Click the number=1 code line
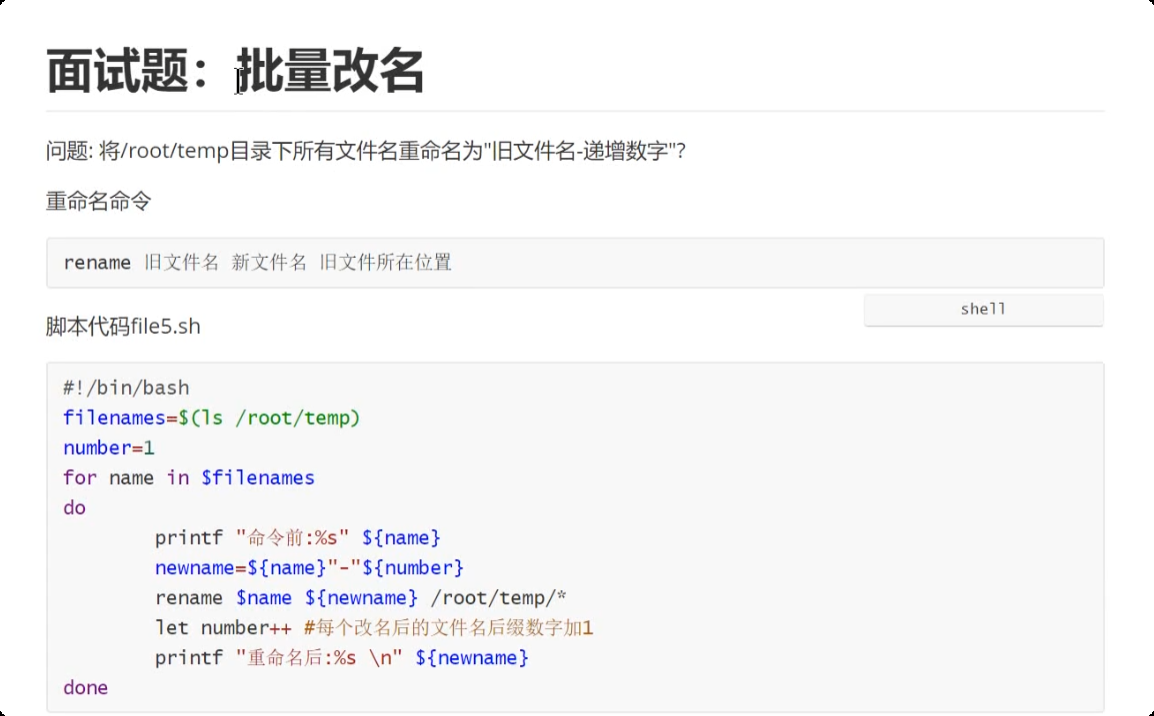 [109, 448]
